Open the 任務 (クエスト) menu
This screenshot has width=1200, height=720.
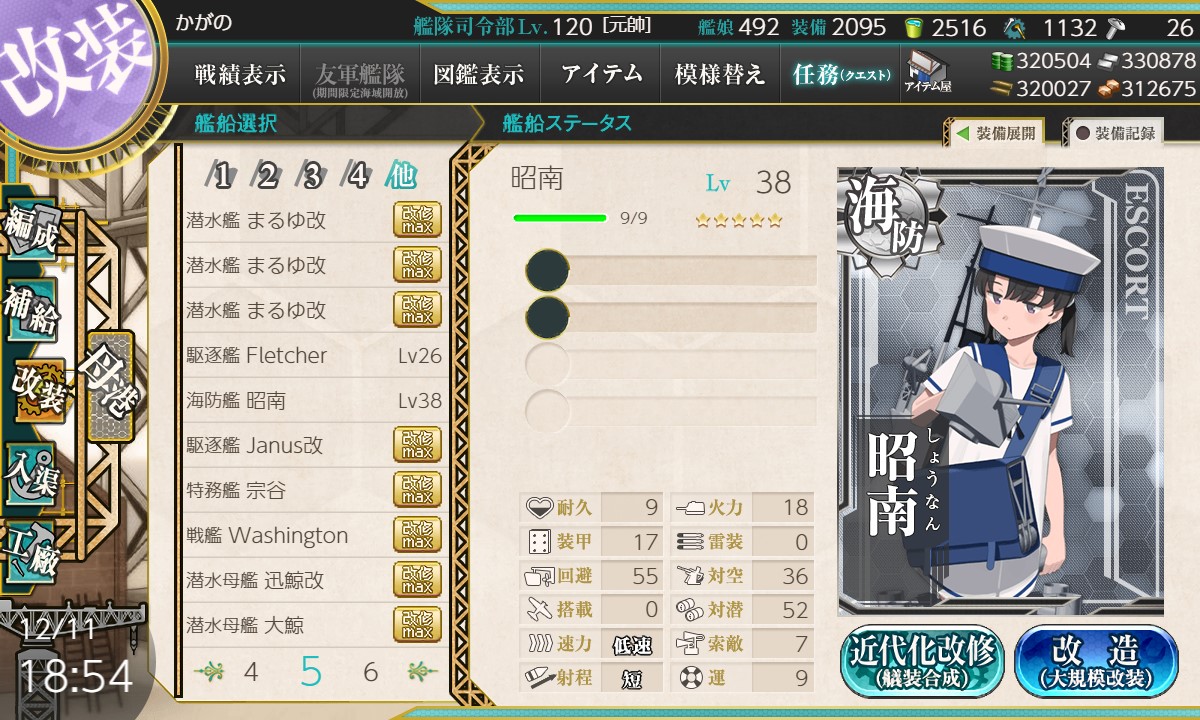(840, 74)
